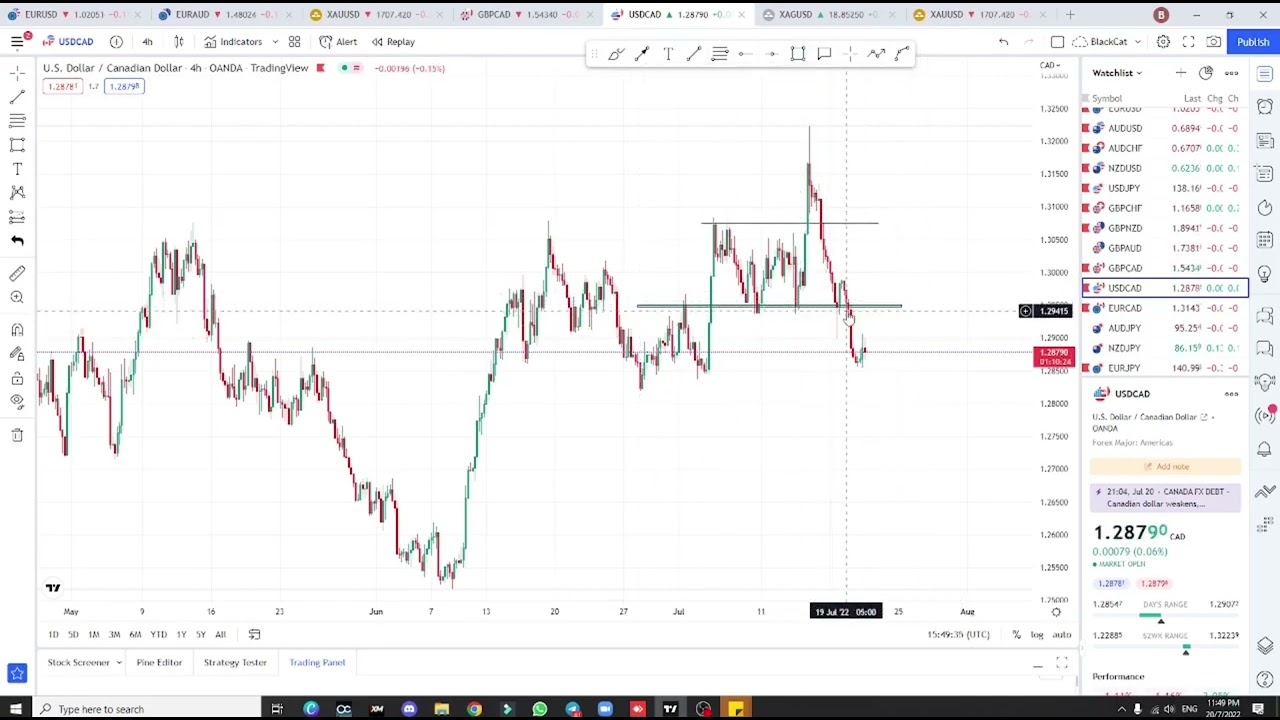Viewport: 1280px width, 720px height.
Task: Select the rectangle shape tool
Action: point(17,145)
